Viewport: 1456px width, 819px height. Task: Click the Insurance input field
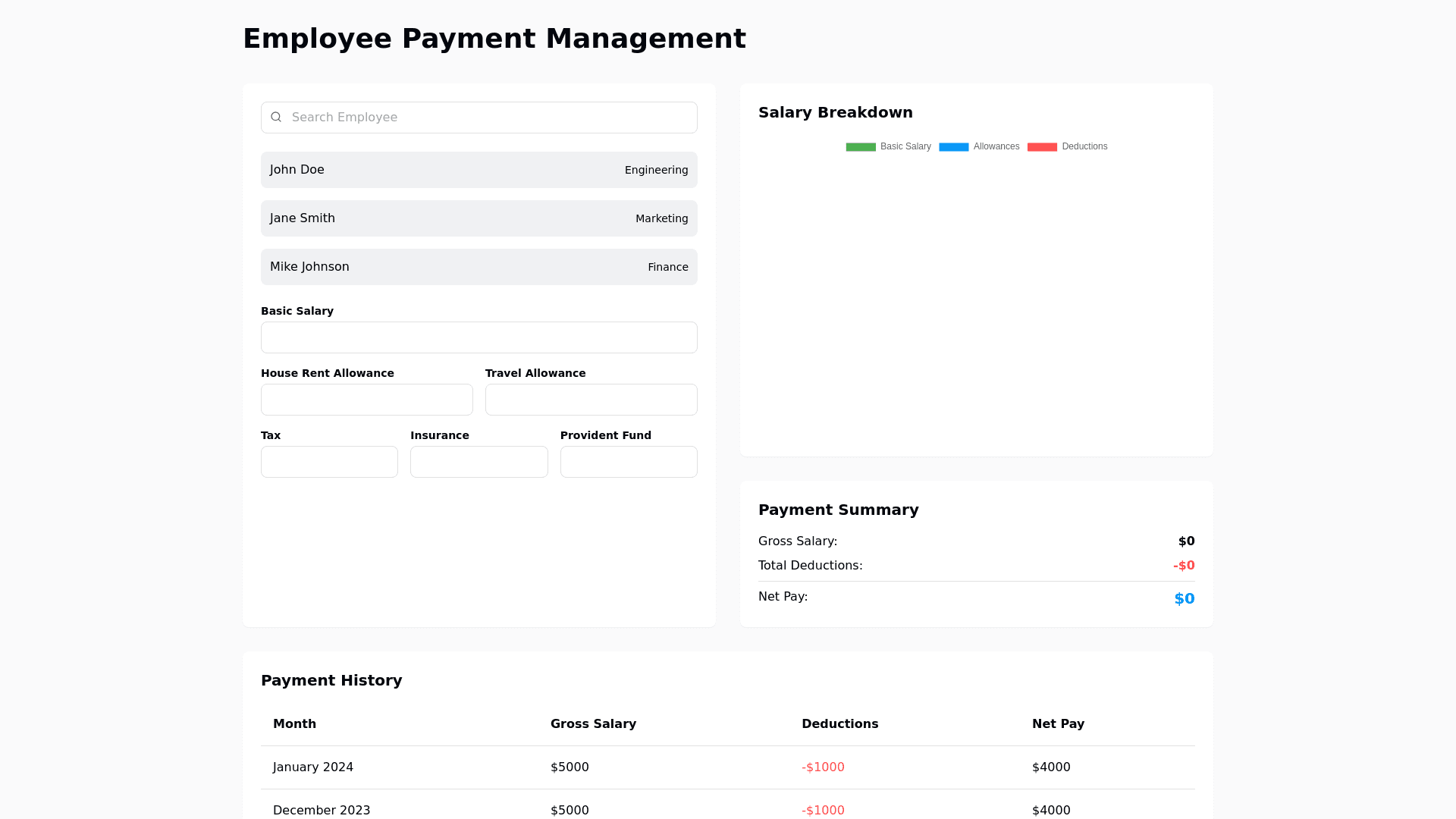click(479, 462)
